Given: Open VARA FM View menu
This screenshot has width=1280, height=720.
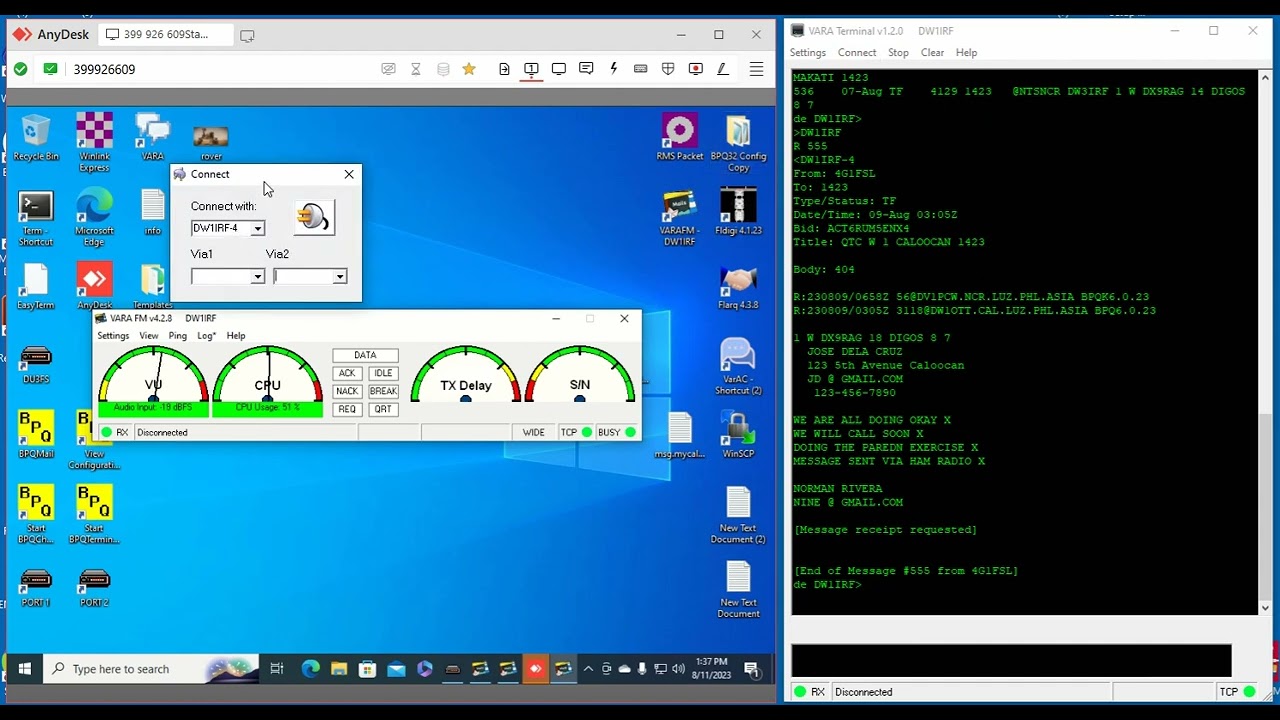Looking at the screenshot, I should (x=149, y=336).
